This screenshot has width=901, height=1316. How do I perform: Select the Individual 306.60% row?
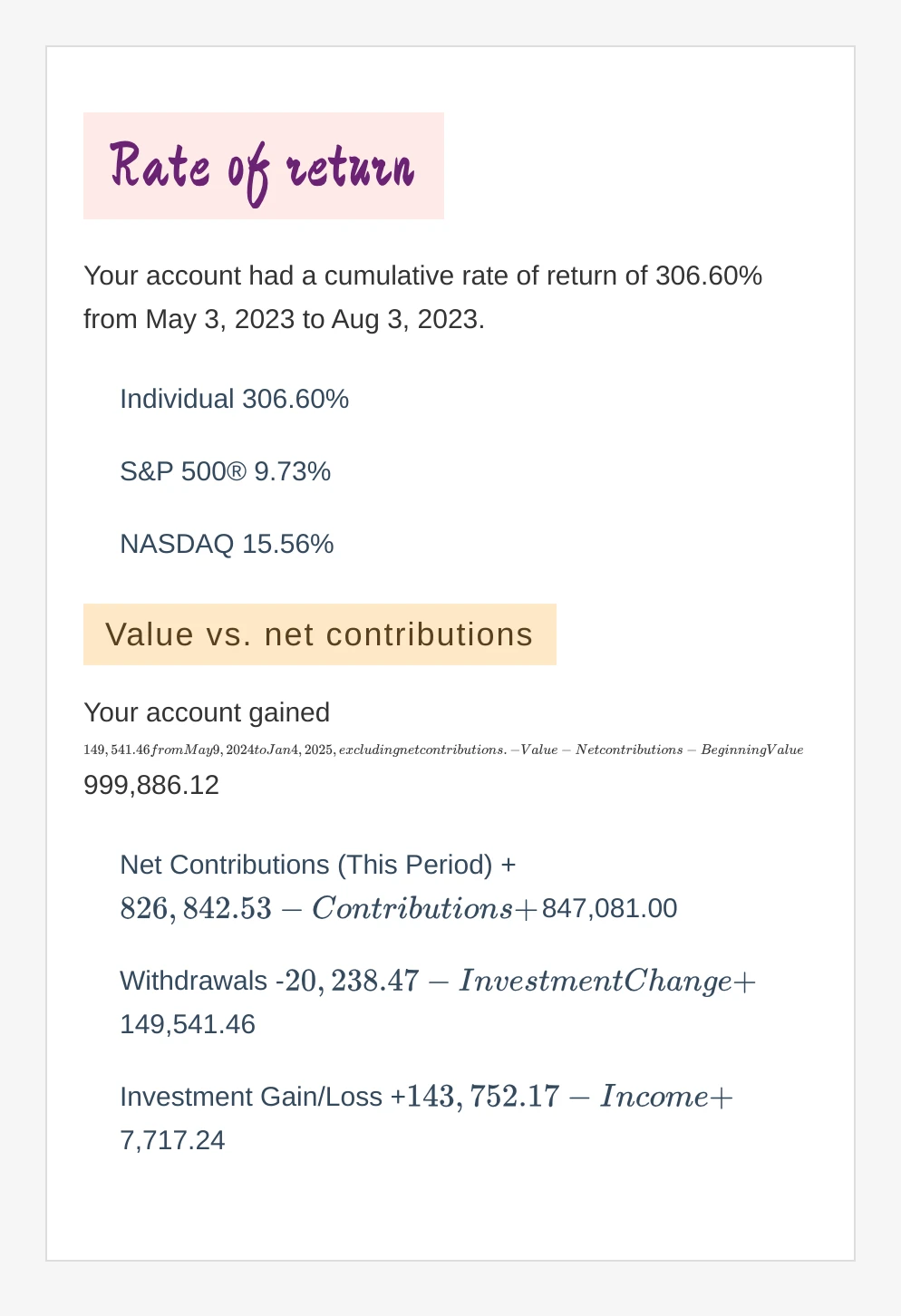pyautogui.click(x=234, y=399)
